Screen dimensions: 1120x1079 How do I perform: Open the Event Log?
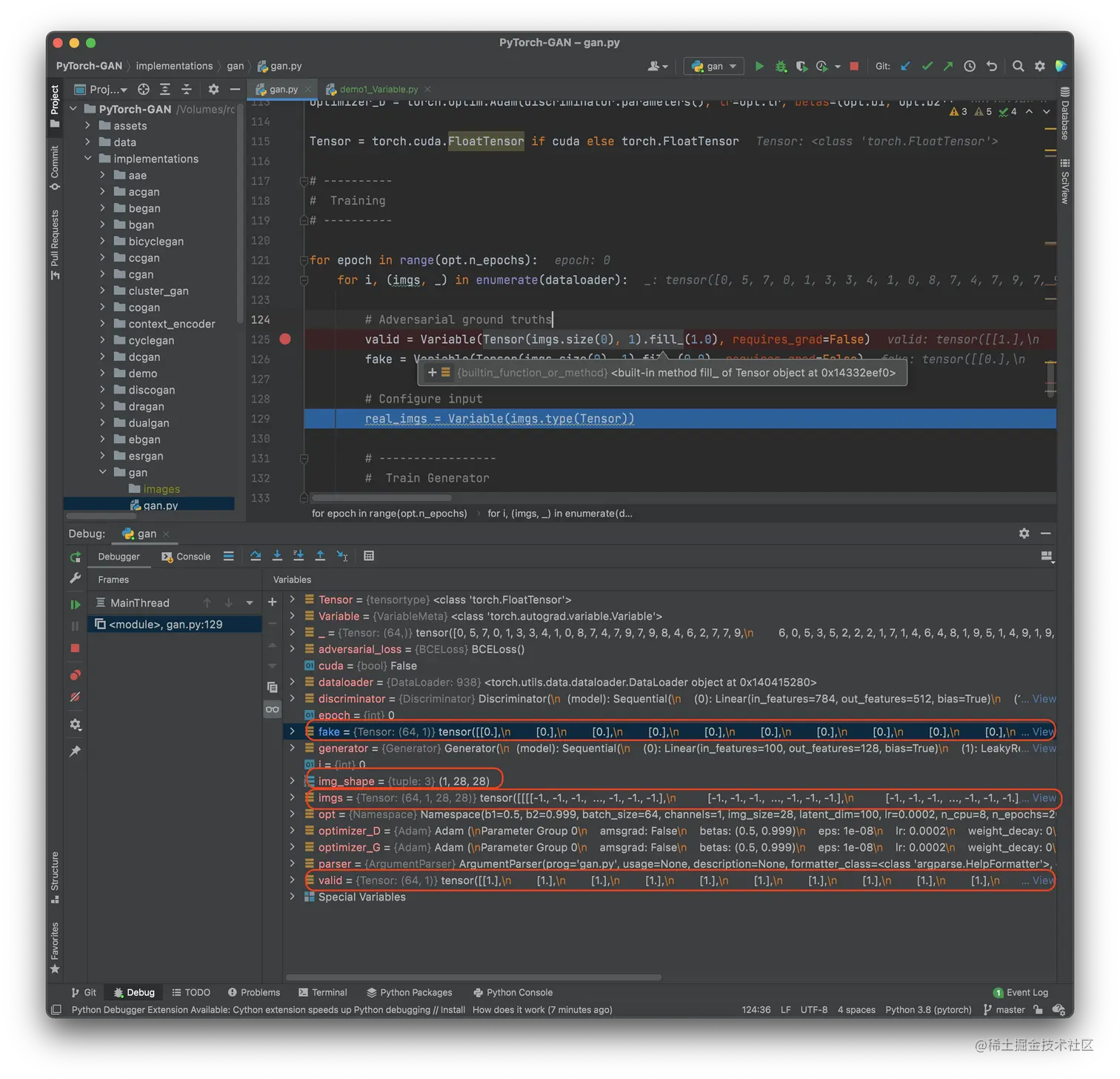coord(1021,992)
